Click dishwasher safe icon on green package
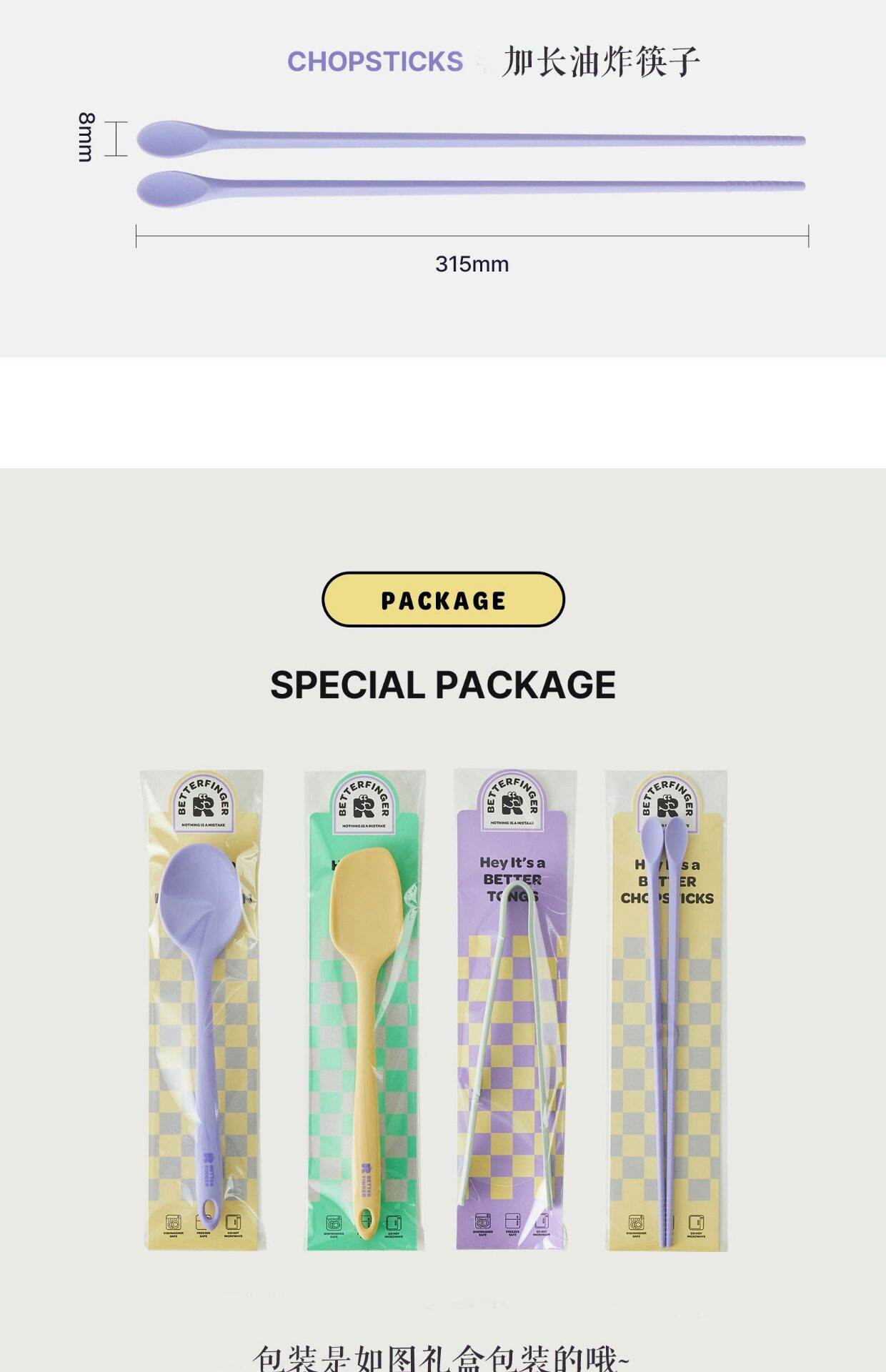The width and height of the screenshot is (886, 1372). pos(334,1225)
